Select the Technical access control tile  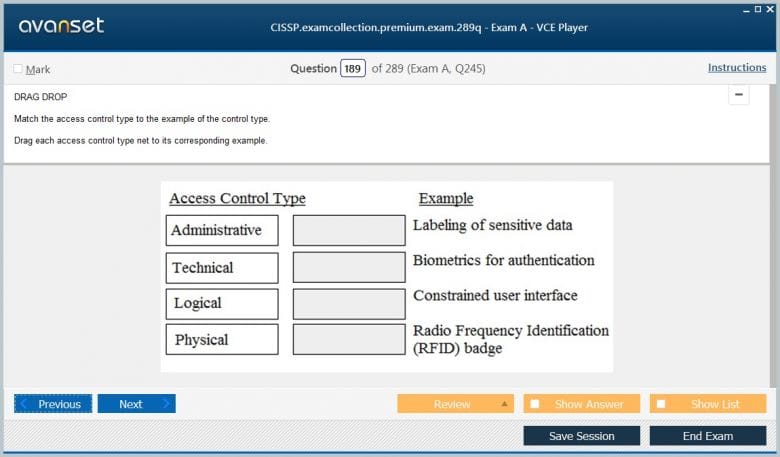click(x=222, y=268)
